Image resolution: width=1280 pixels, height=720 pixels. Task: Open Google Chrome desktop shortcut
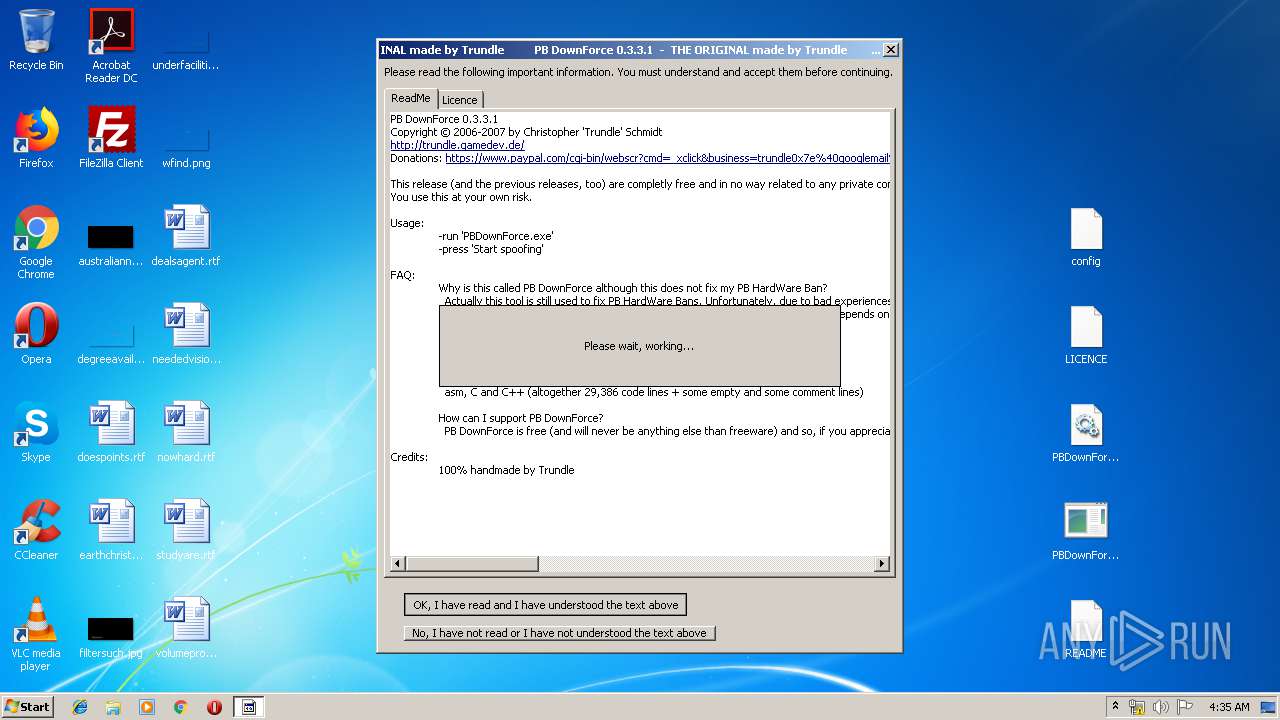pos(36,242)
